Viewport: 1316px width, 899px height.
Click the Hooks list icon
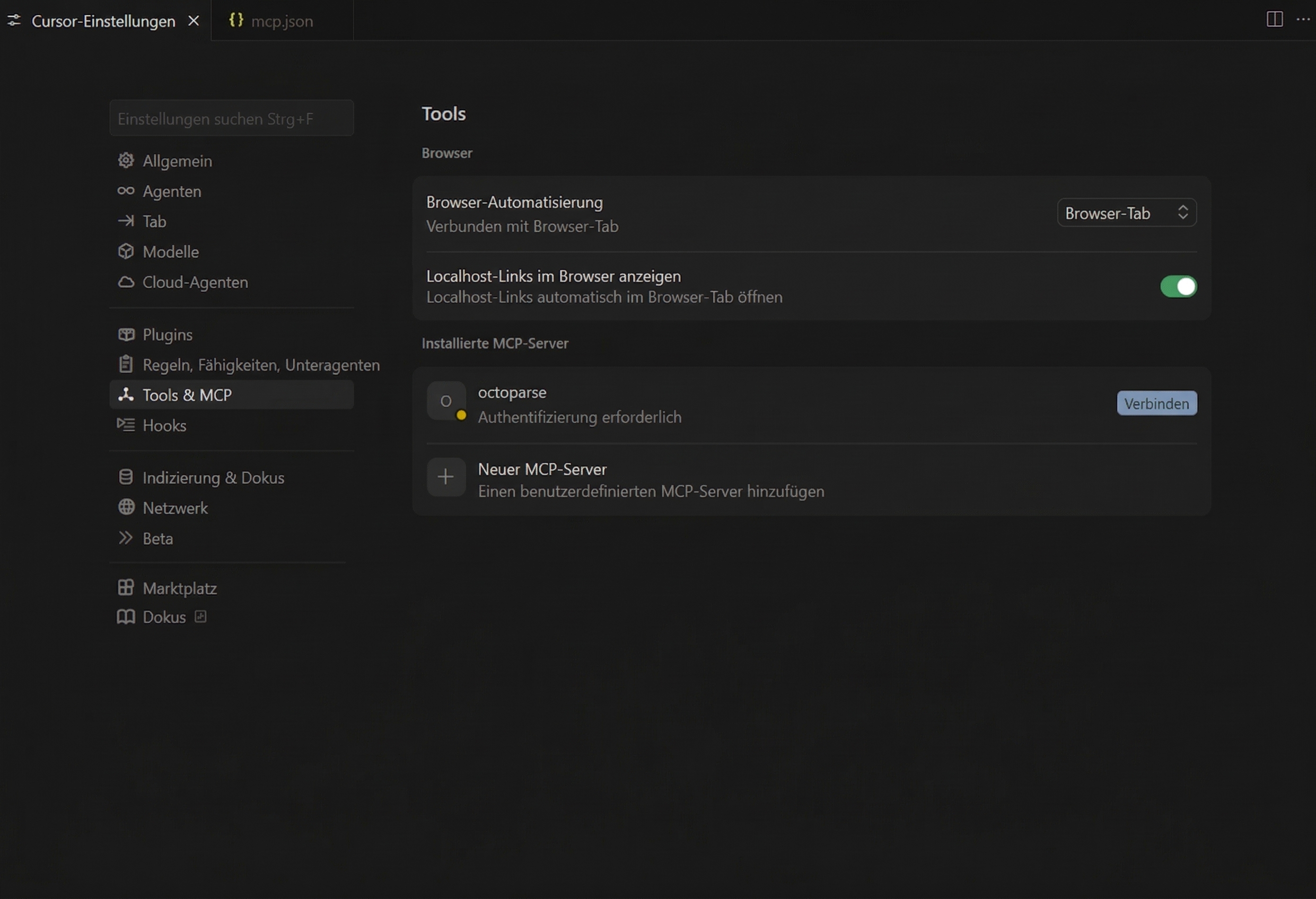click(126, 425)
